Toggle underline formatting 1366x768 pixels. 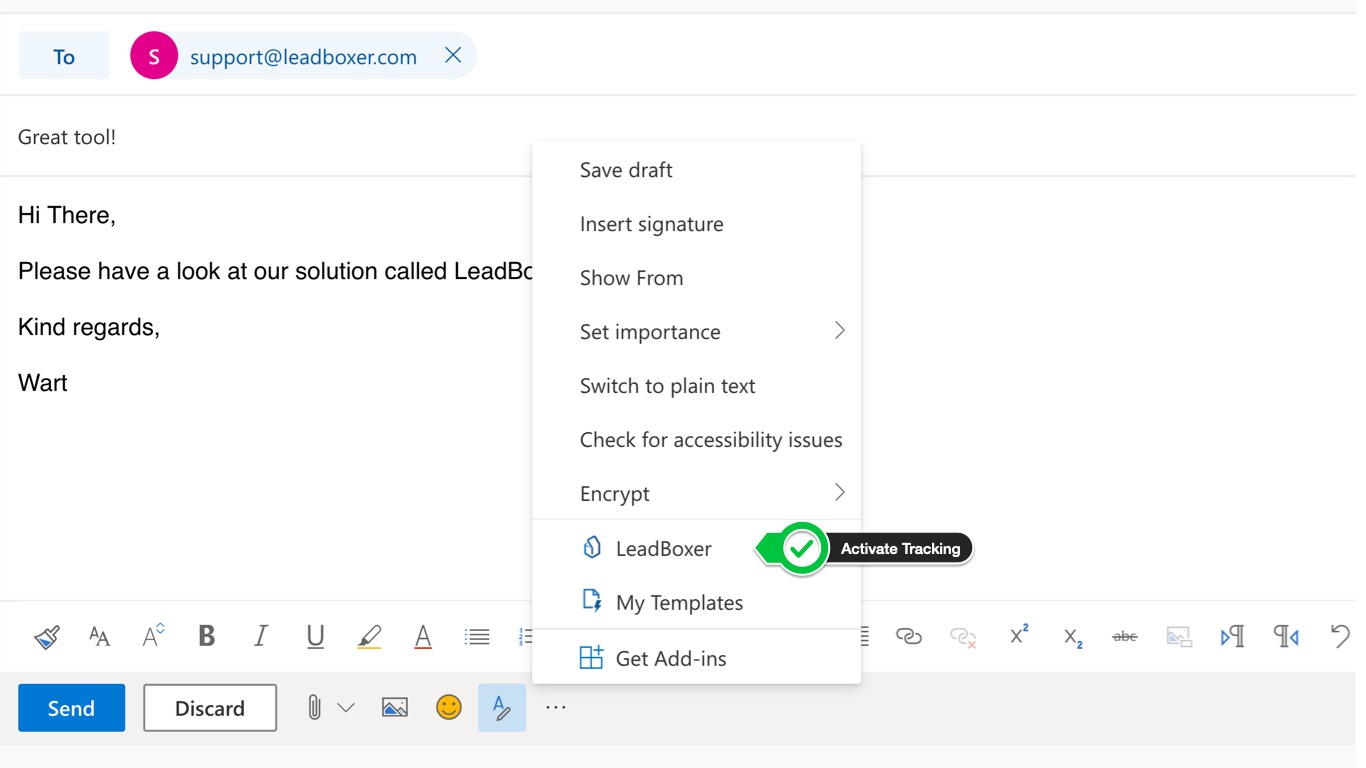315,636
